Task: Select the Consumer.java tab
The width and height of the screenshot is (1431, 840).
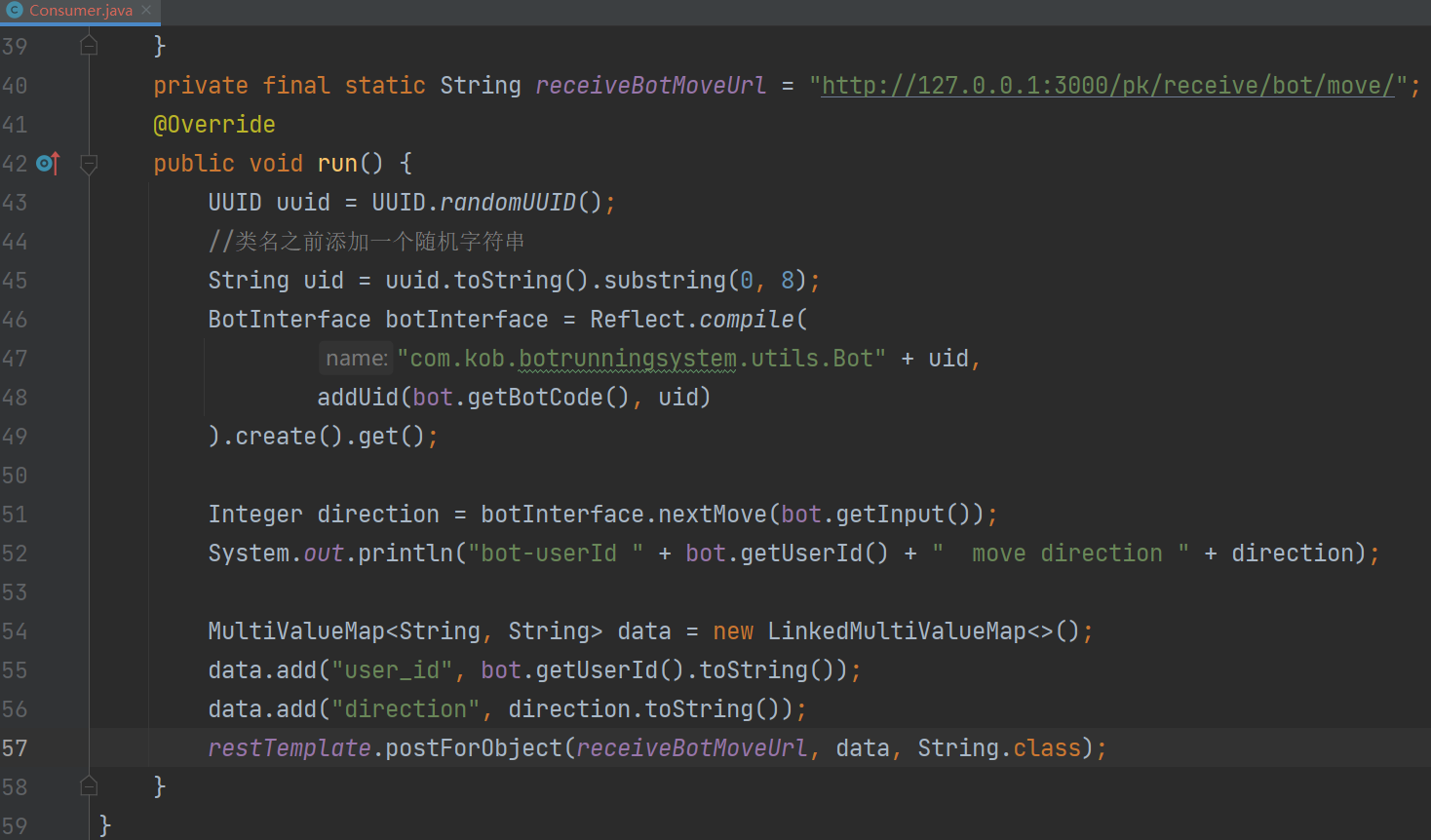Action: [x=80, y=11]
